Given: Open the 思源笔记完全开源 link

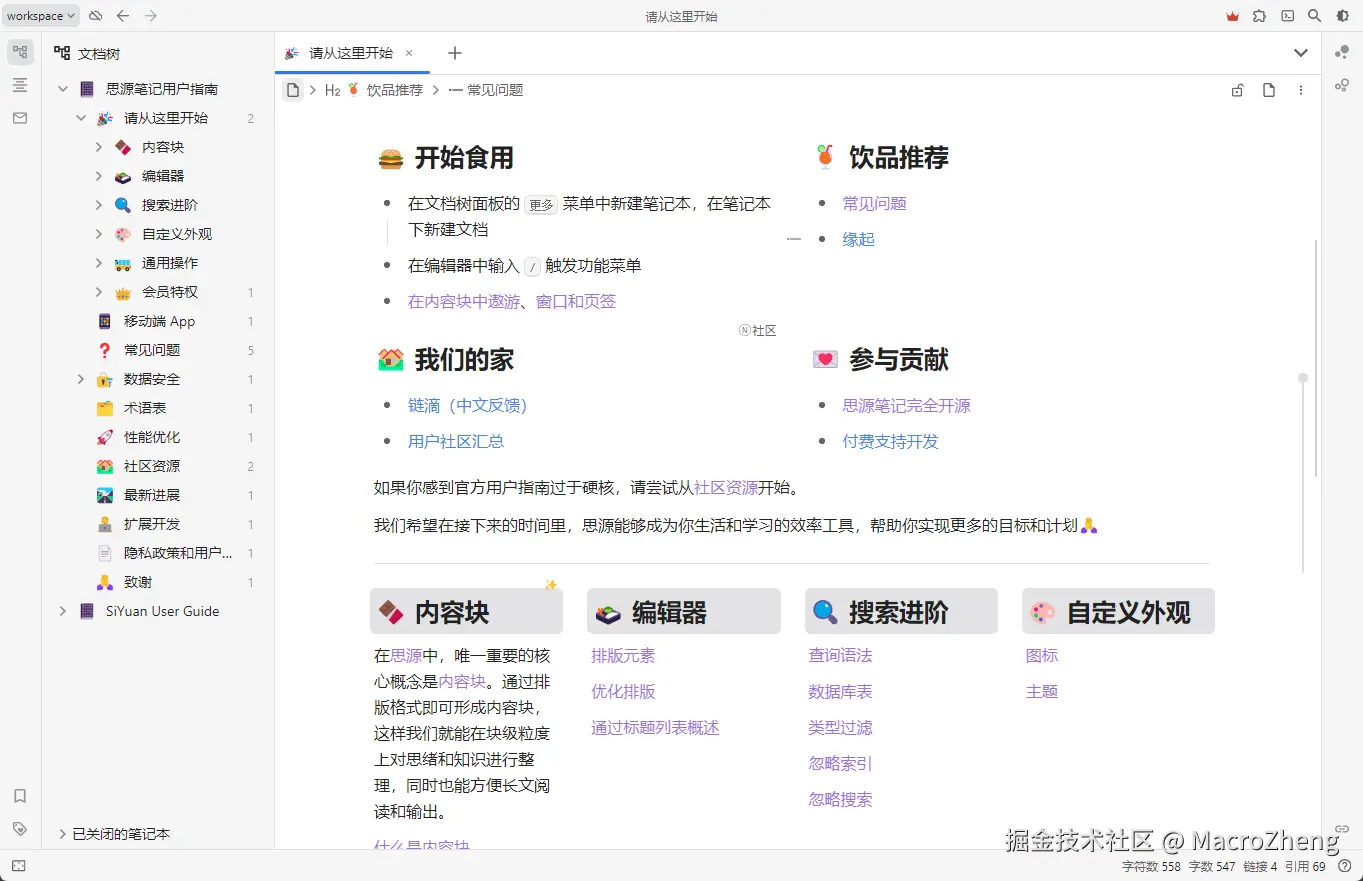Looking at the screenshot, I should pos(906,406).
